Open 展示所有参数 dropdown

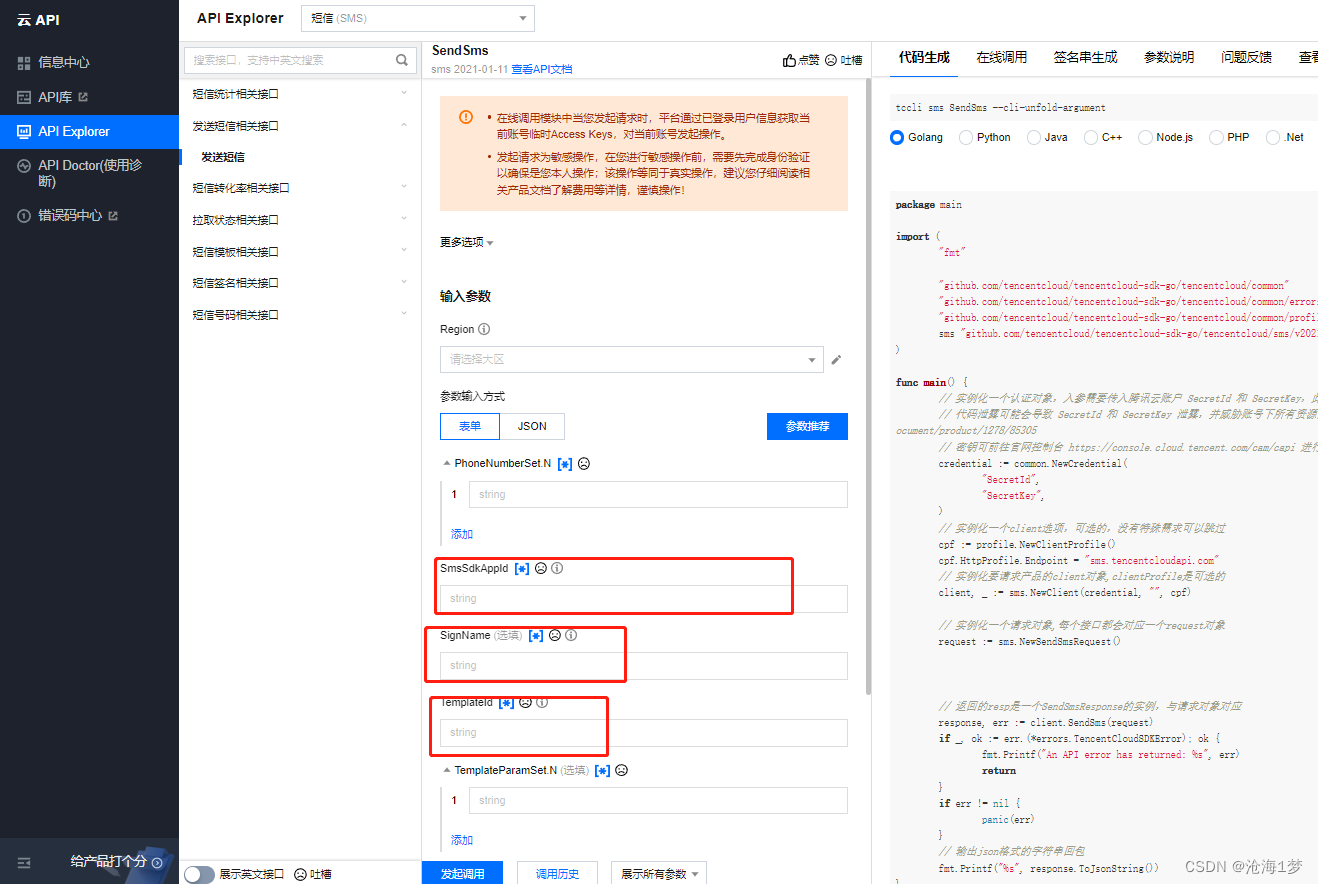(658, 873)
